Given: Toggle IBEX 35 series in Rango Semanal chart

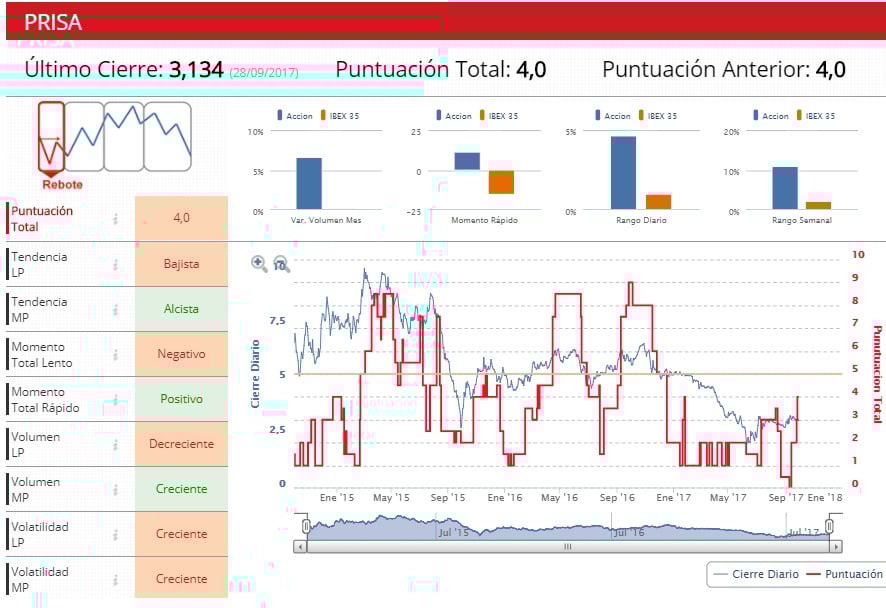Looking at the screenshot, I should (x=816, y=115).
